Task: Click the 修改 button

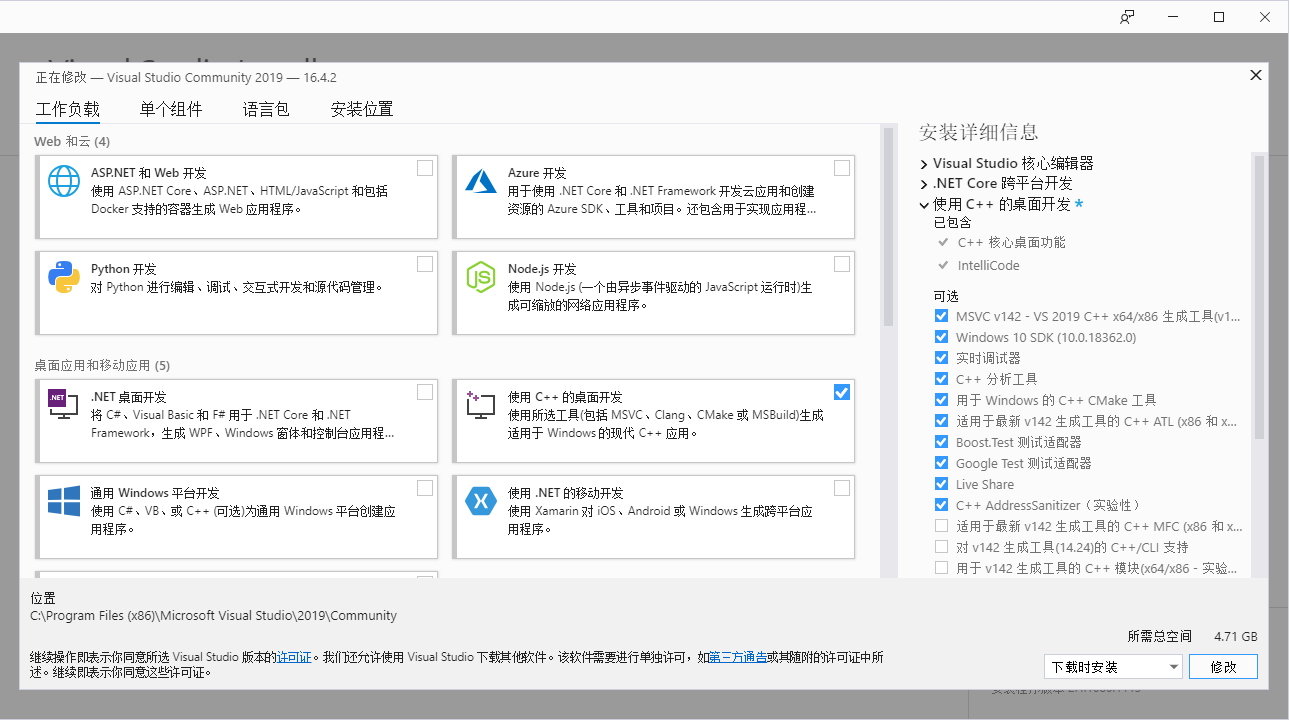Action: pyautogui.click(x=1224, y=667)
